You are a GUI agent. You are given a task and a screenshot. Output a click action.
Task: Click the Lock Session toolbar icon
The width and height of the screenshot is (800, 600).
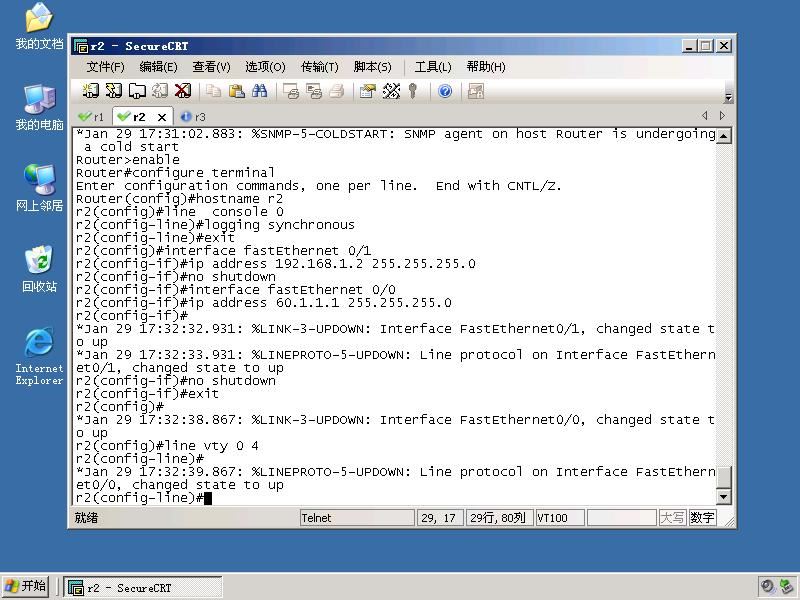point(476,91)
